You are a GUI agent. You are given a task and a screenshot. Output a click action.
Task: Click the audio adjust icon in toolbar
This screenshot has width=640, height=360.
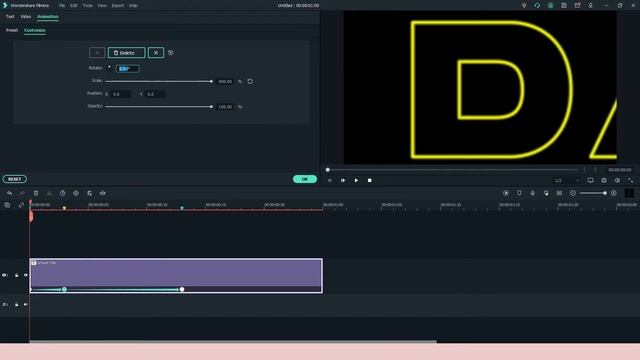(x=102, y=193)
